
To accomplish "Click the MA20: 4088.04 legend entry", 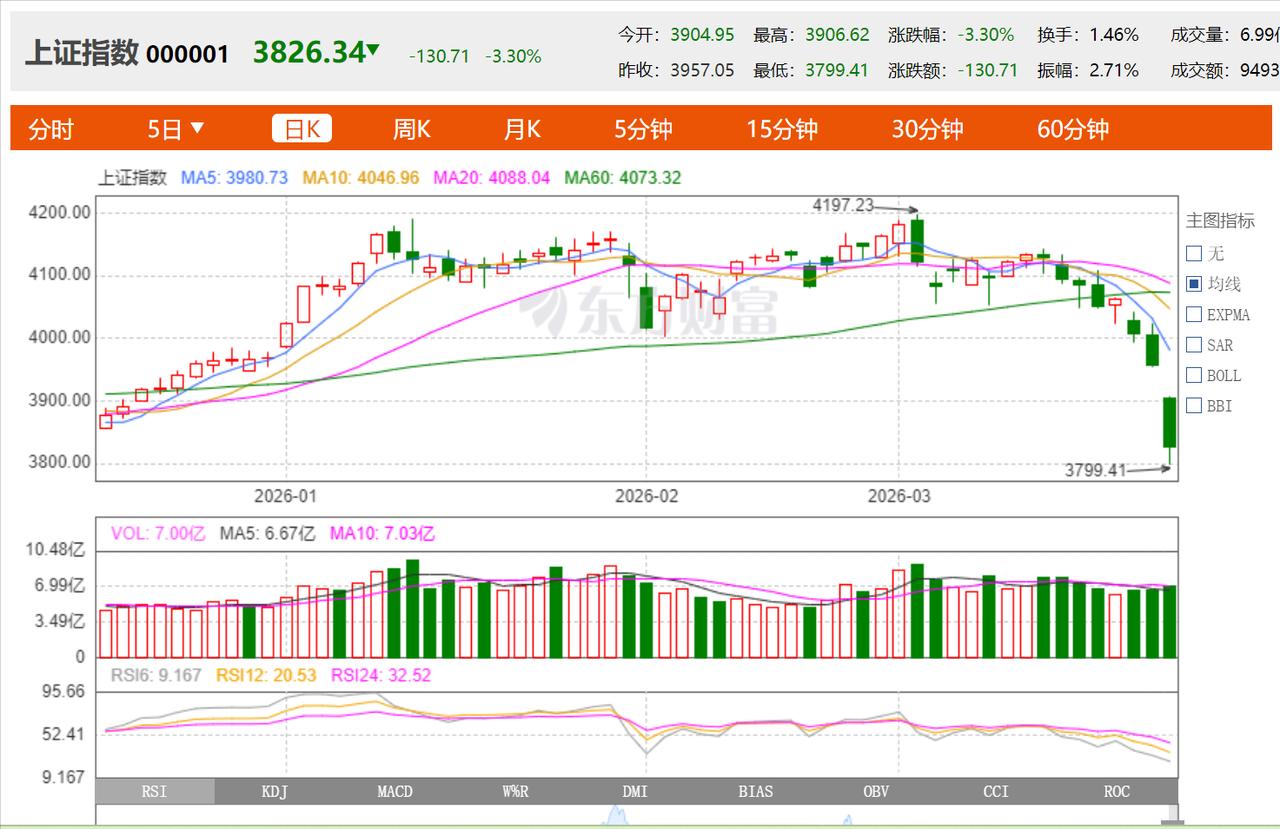I will pyautogui.click(x=492, y=178).
